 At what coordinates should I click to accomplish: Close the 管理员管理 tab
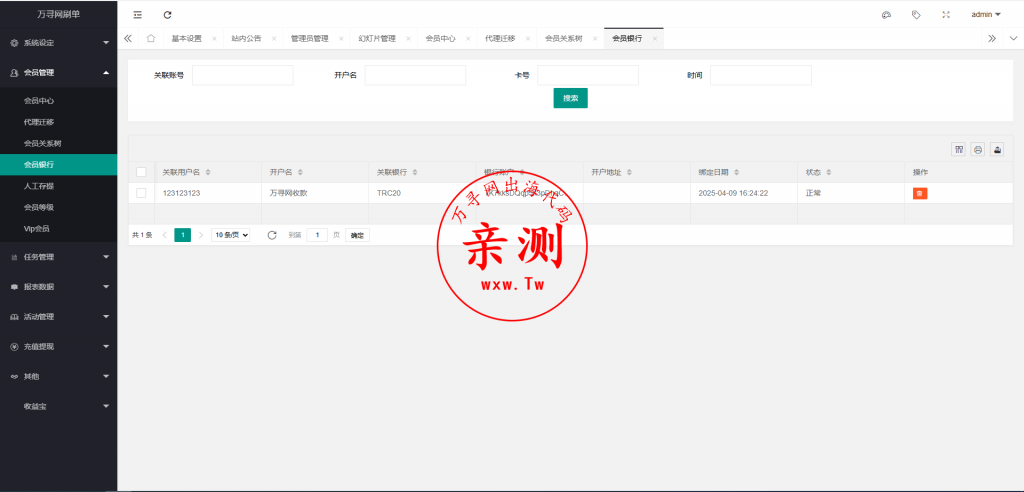tap(341, 39)
